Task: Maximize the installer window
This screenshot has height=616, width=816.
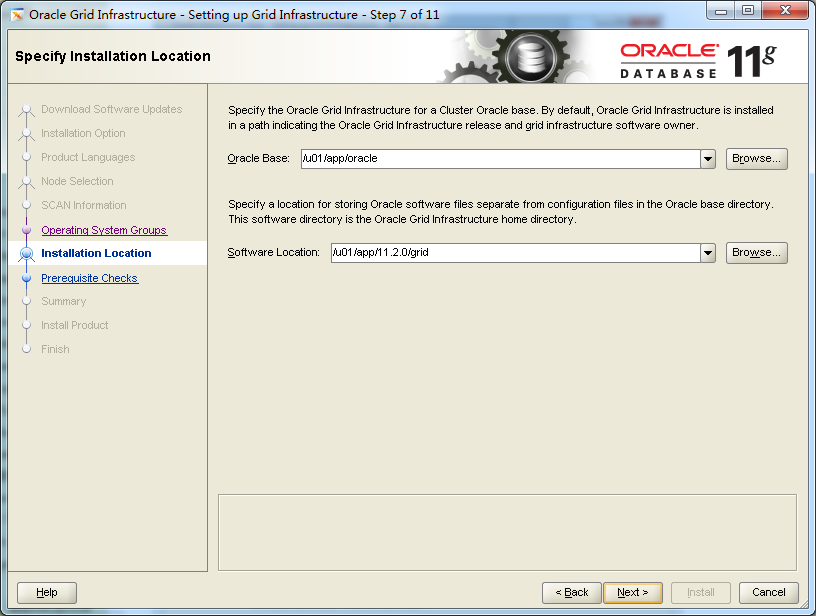Action: (x=748, y=11)
